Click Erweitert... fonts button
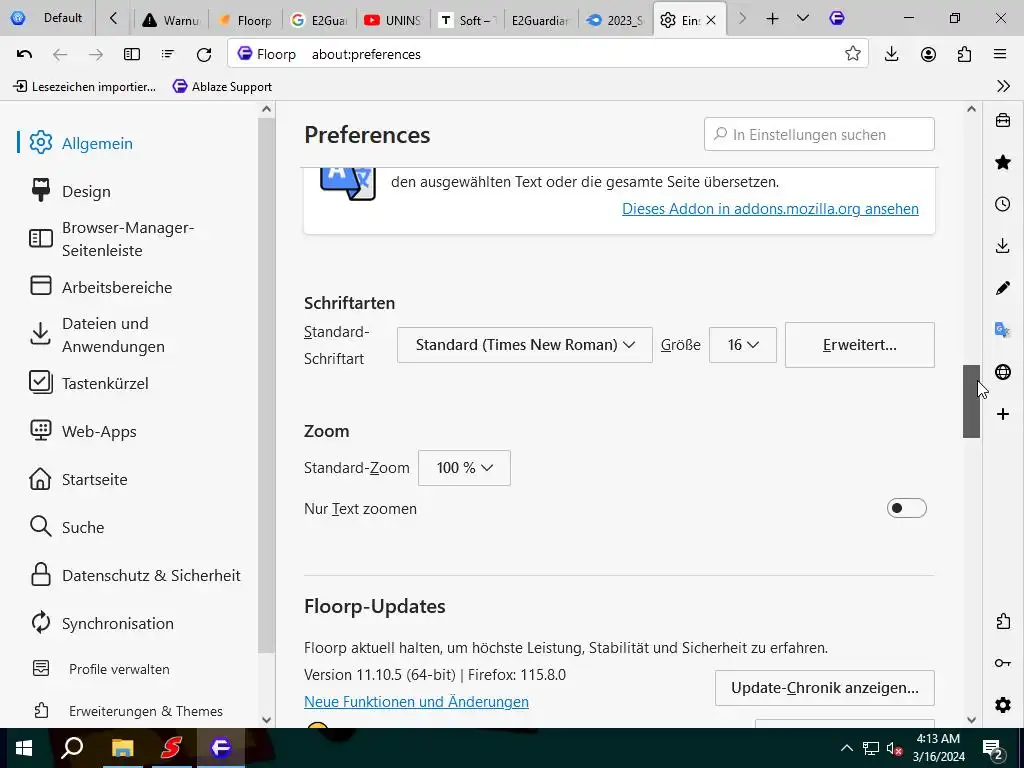The width and height of the screenshot is (1024, 768). [x=859, y=345]
